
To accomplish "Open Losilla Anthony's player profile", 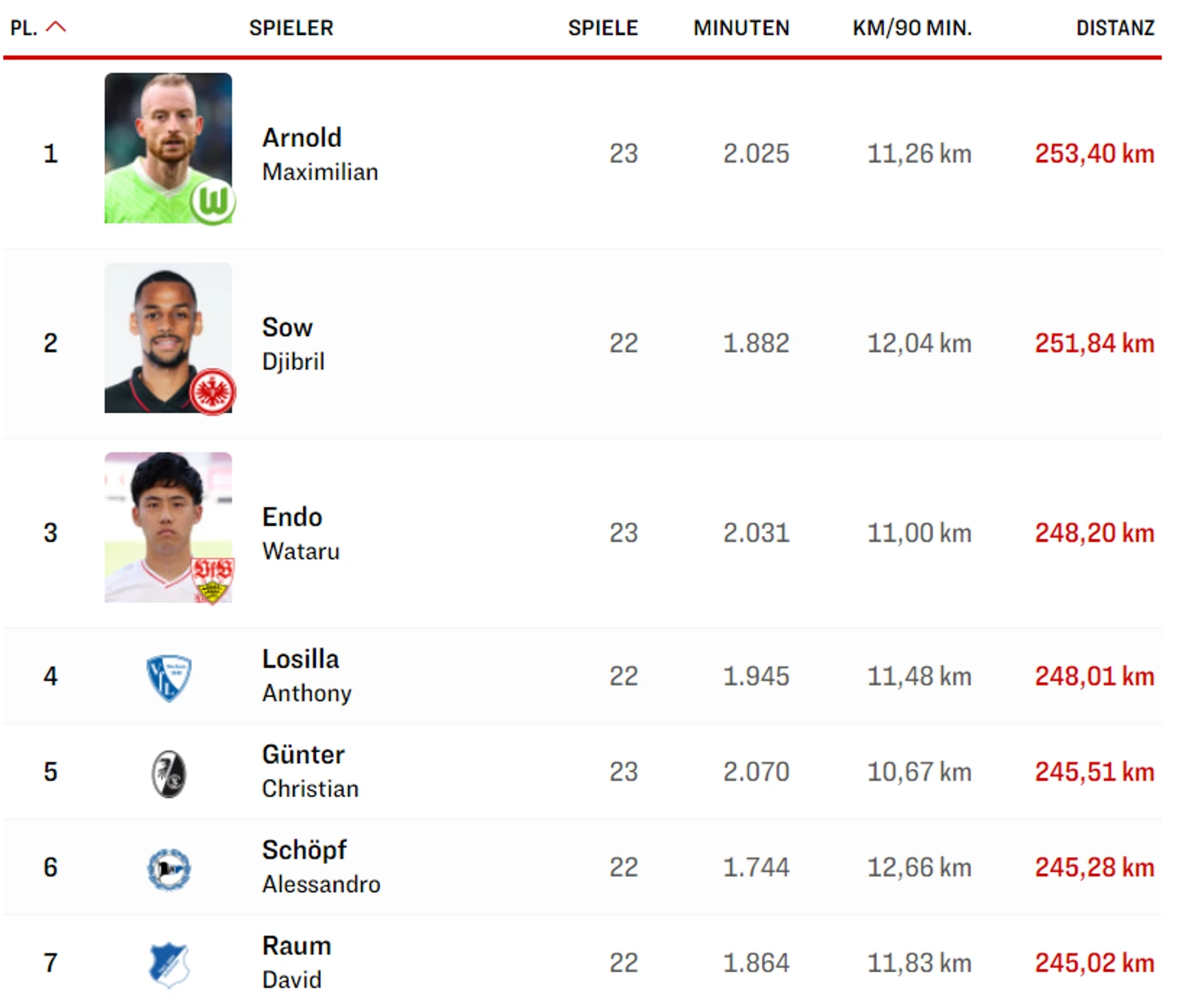I will [306, 676].
